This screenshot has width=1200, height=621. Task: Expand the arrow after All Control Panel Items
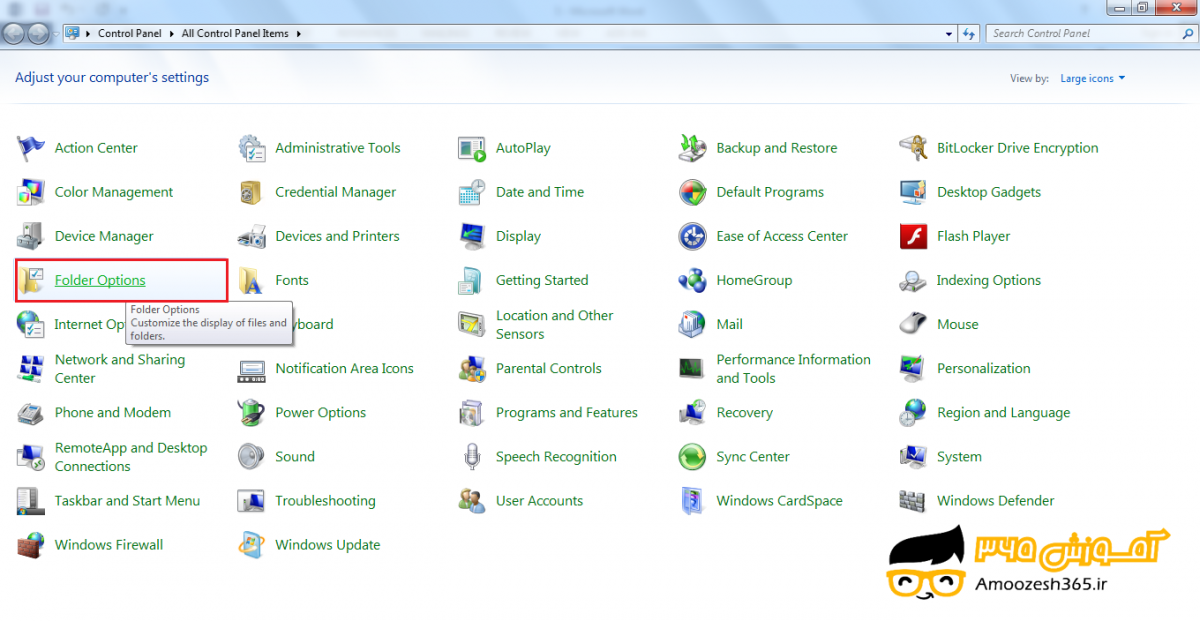(298, 33)
